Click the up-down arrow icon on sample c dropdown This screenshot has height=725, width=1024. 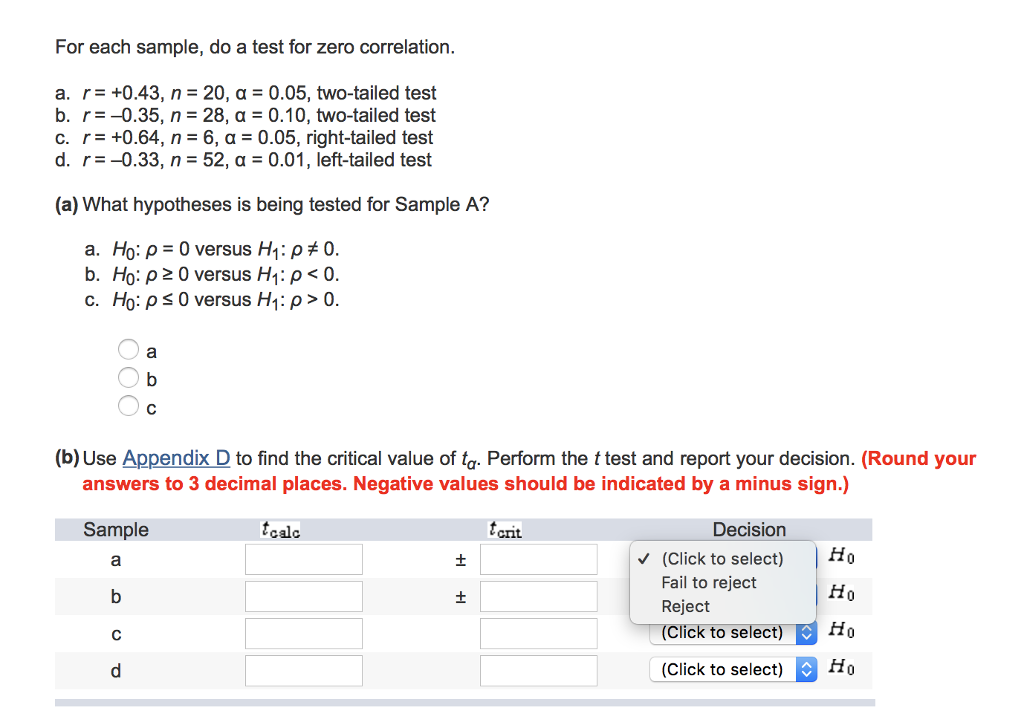point(805,632)
